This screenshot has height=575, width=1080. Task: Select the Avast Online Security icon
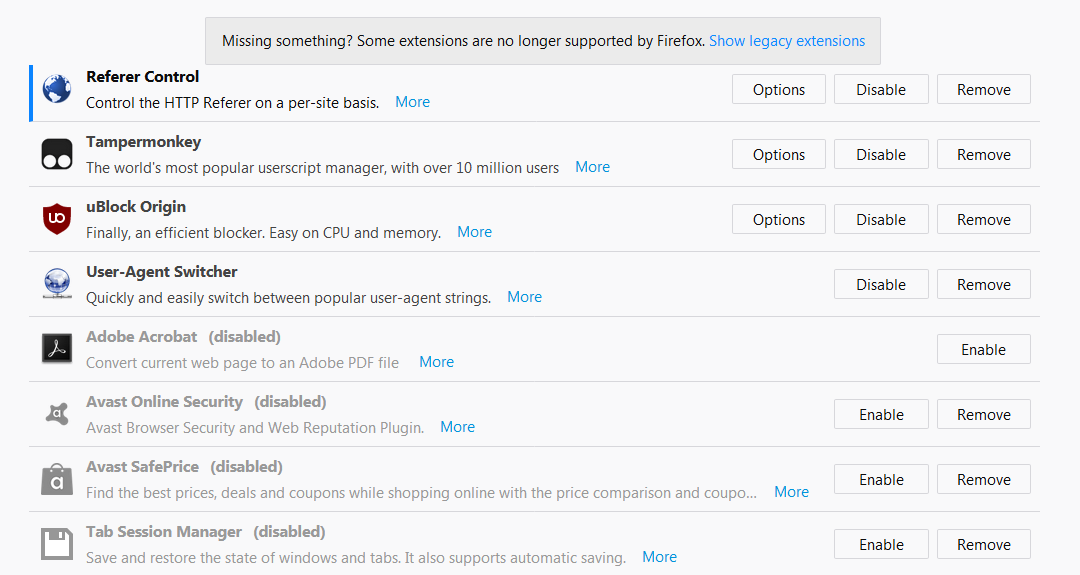56,414
